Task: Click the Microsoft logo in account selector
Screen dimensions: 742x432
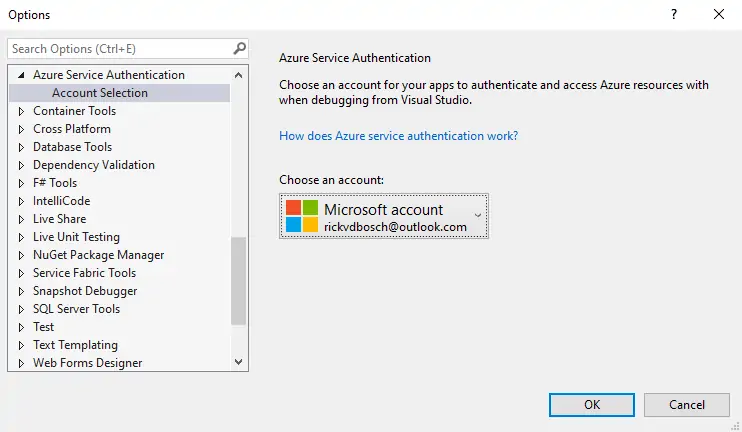Action: [x=302, y=216]
